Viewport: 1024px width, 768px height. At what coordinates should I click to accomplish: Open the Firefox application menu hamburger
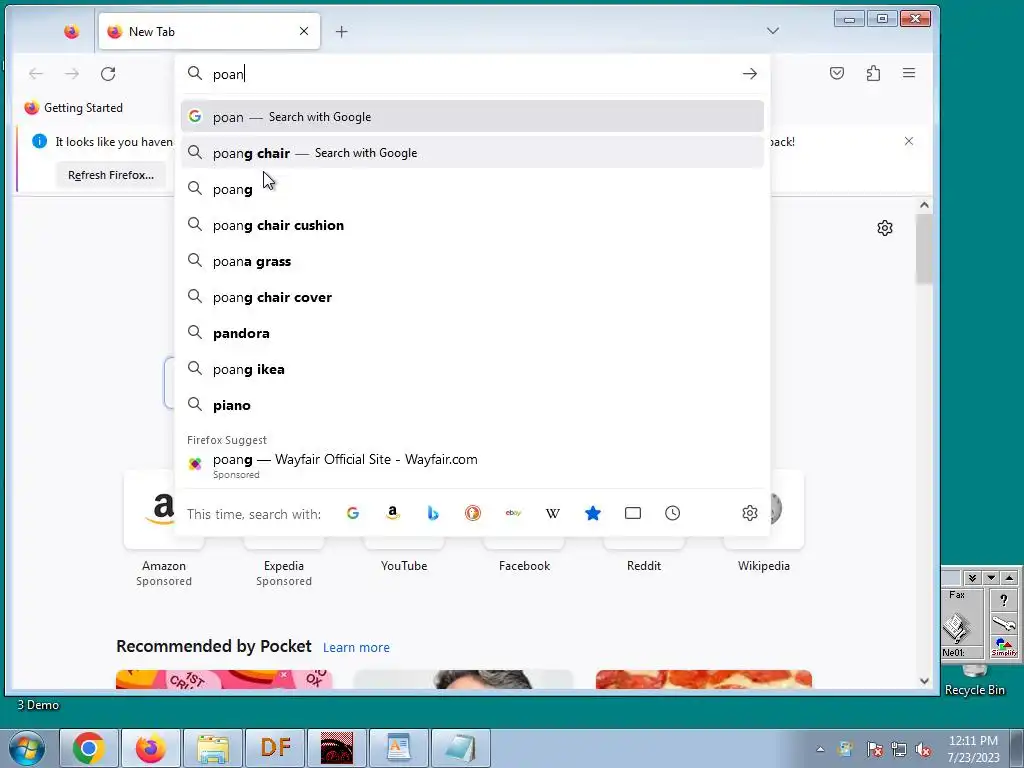(x=909, y=73)
